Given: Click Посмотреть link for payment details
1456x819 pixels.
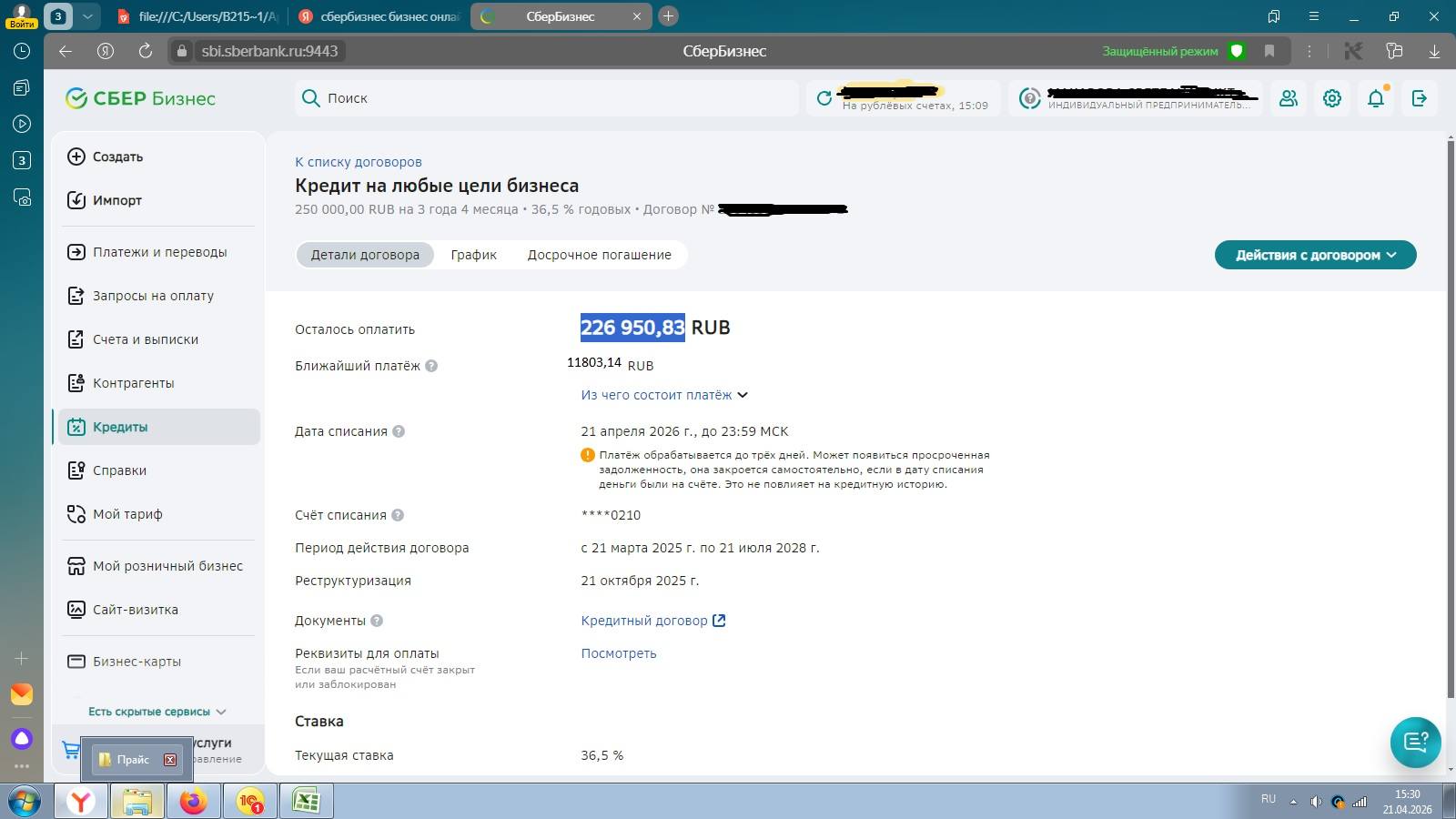Looking at the screenshot, I should click(x=619, y=653).
